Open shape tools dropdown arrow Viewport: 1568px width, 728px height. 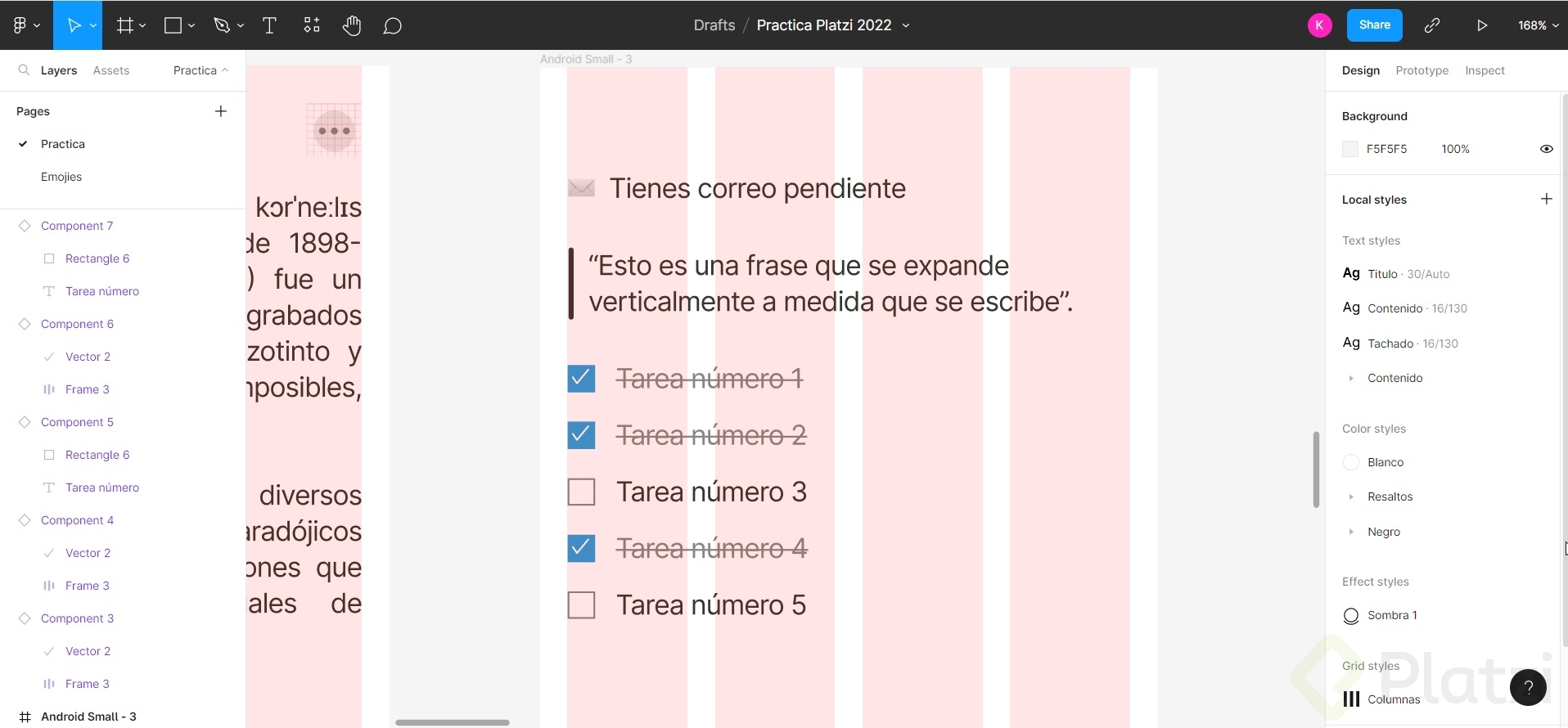pyautogui.click(x=191, y=26)
